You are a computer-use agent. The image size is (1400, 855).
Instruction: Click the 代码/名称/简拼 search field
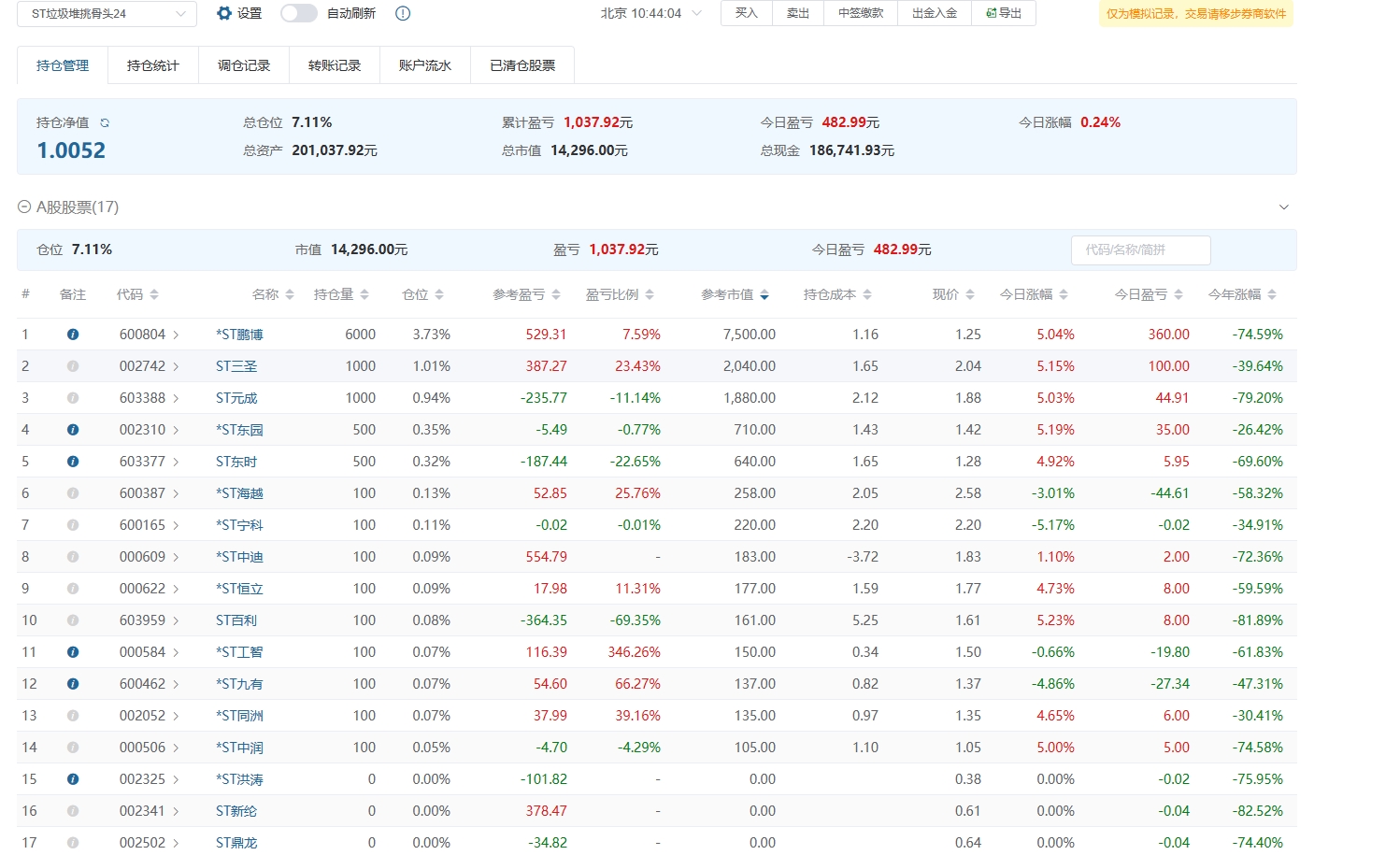1140,249
